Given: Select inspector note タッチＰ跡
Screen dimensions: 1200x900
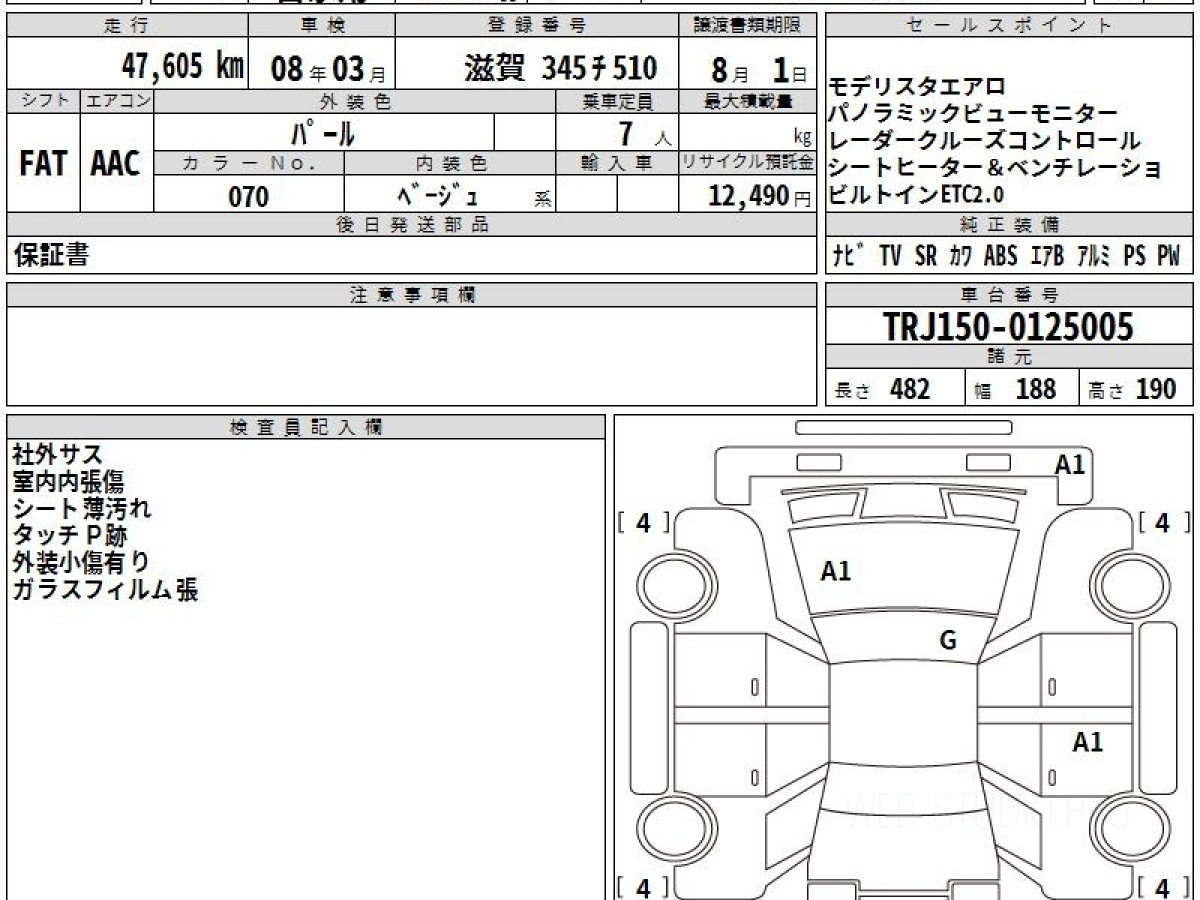Looking at the screenshot, I should coord(69,536).
